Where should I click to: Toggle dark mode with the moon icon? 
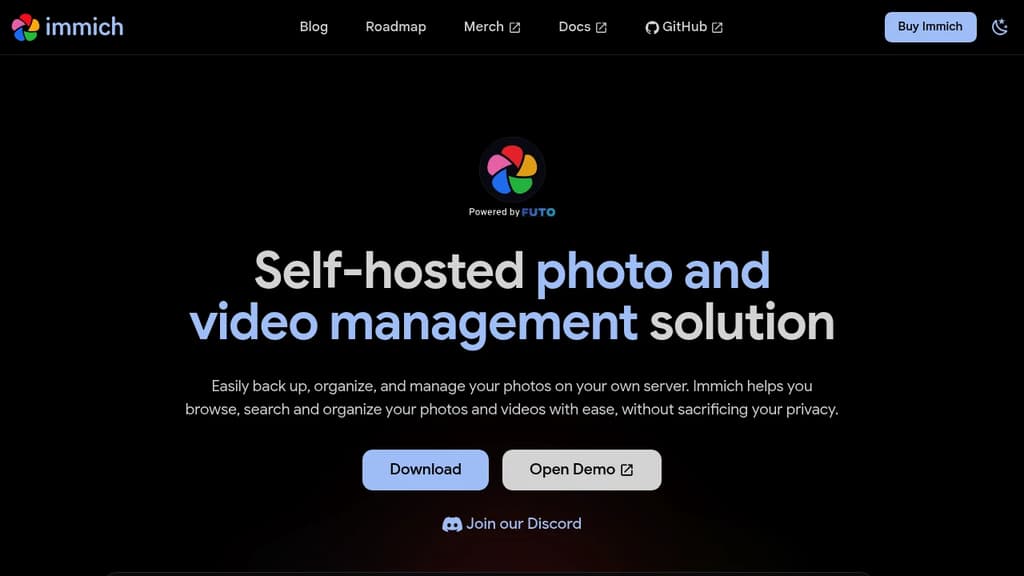tap(1000, 27)
